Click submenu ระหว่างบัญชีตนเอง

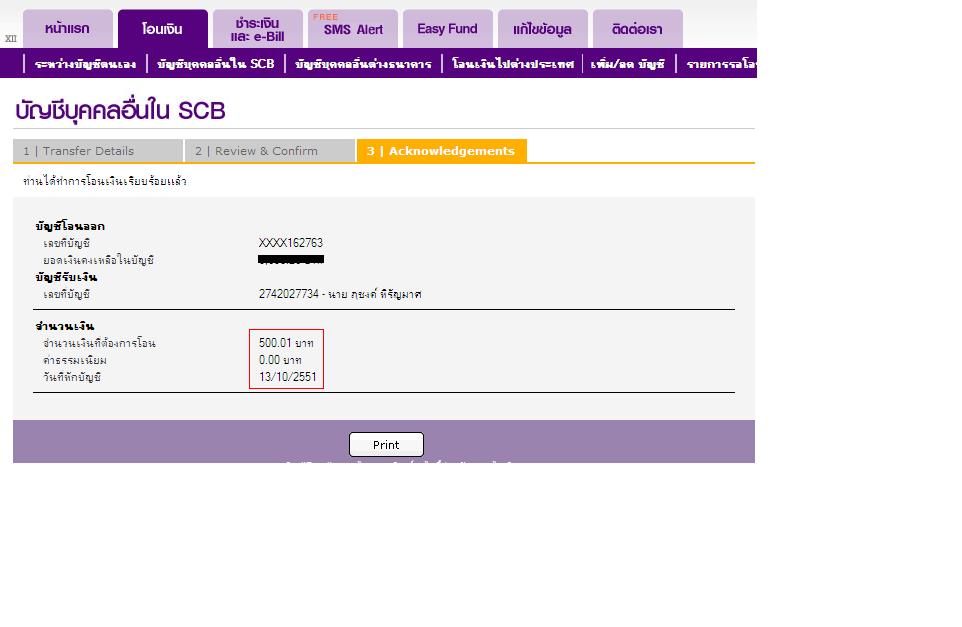[85, 64]
